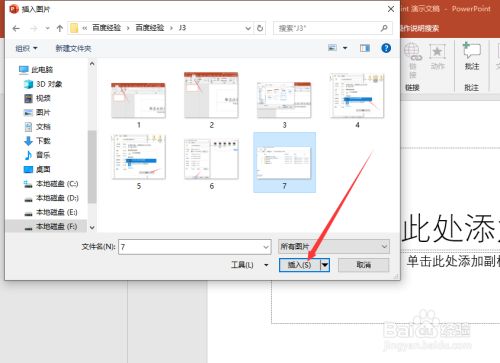Image resolution: width=500 pixels, height=363 pixels.
Task: Select image thumbnail 2
Action: click(x=211, y=95)
